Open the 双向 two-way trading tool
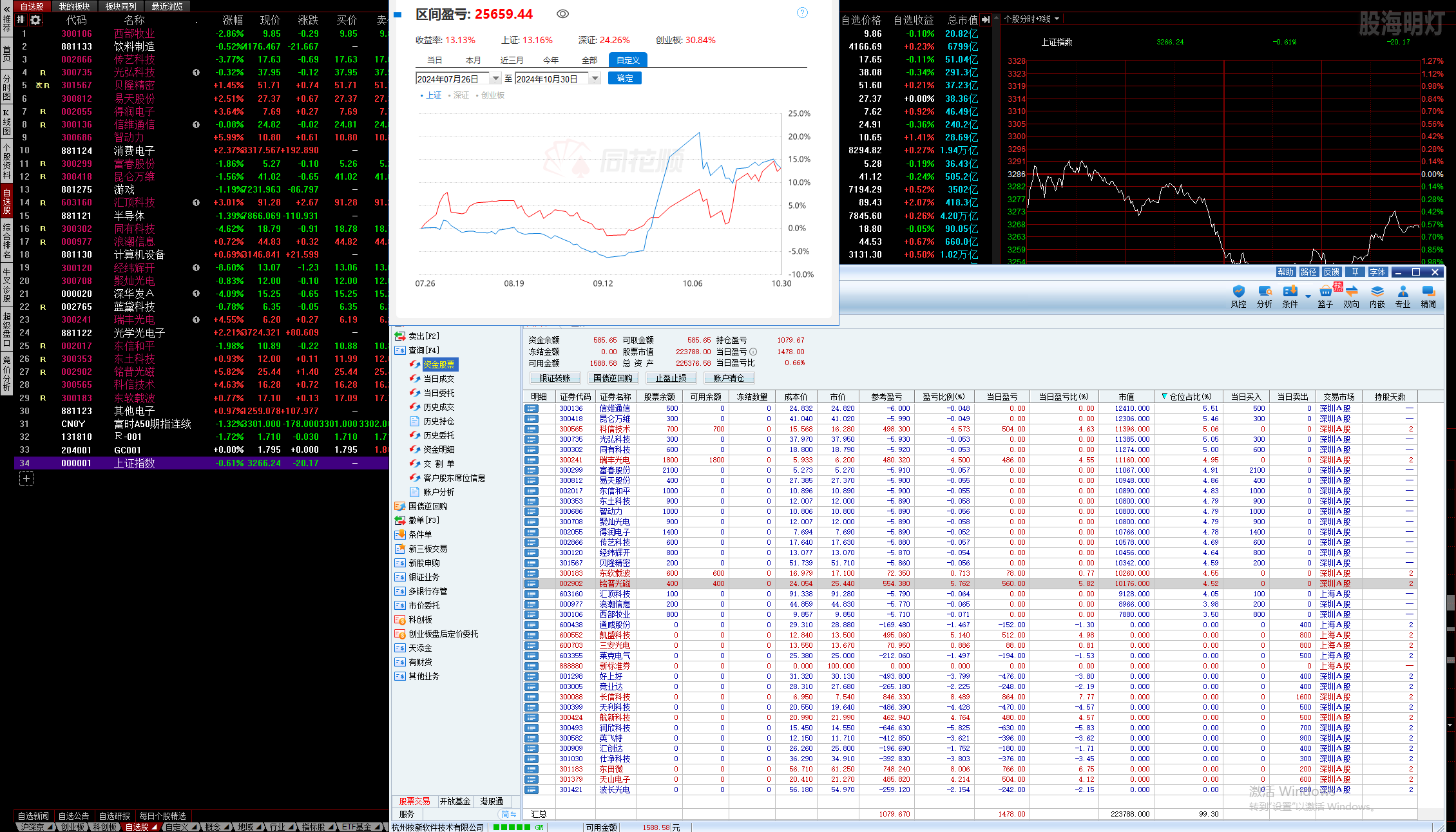Screen dimensions: 1456x832 coord(1351,297)
